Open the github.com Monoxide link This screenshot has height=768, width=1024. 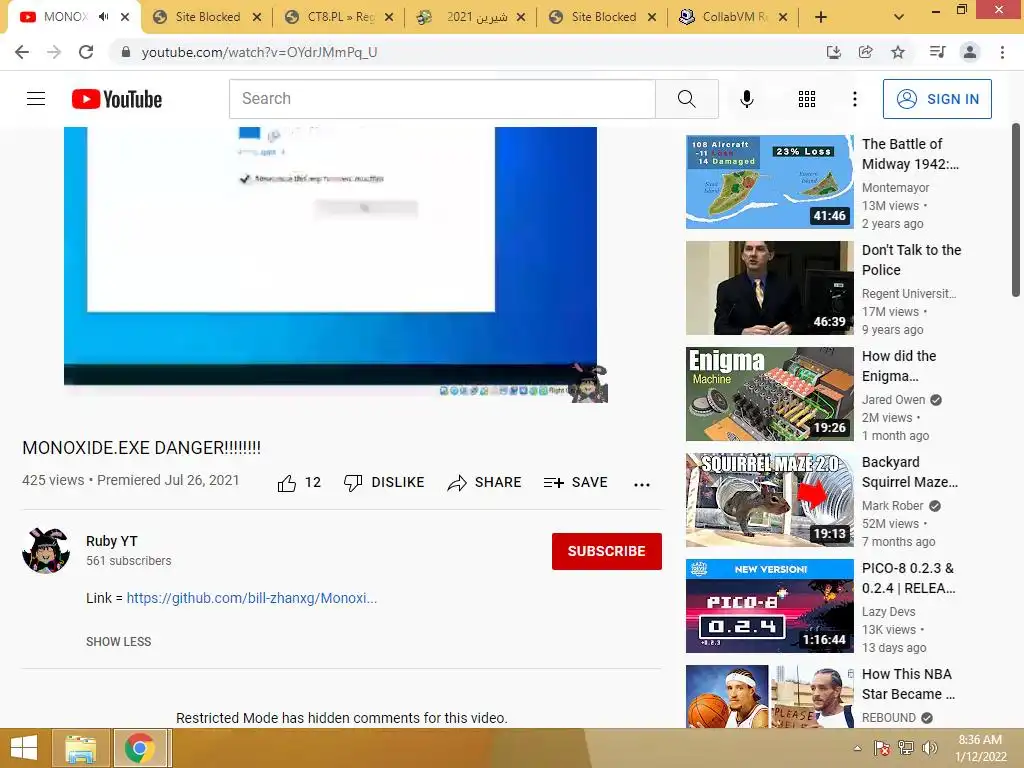pos(251,598)
